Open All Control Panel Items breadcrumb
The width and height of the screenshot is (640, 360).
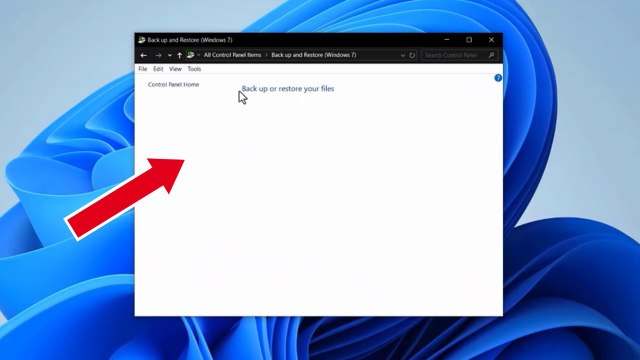point(232,55)
